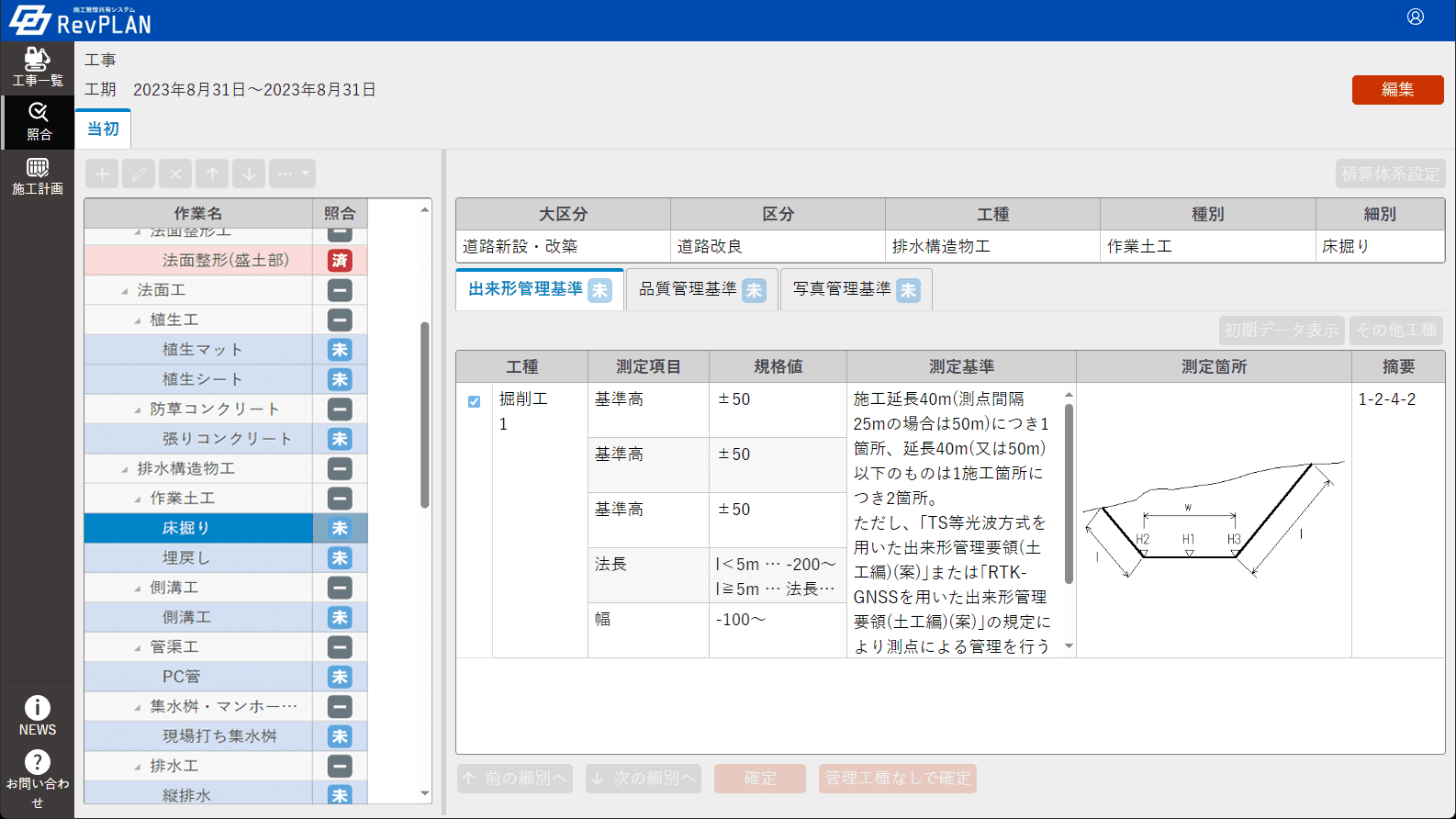Select the 現場打ち集水桝 tree row

click(226, 736)
